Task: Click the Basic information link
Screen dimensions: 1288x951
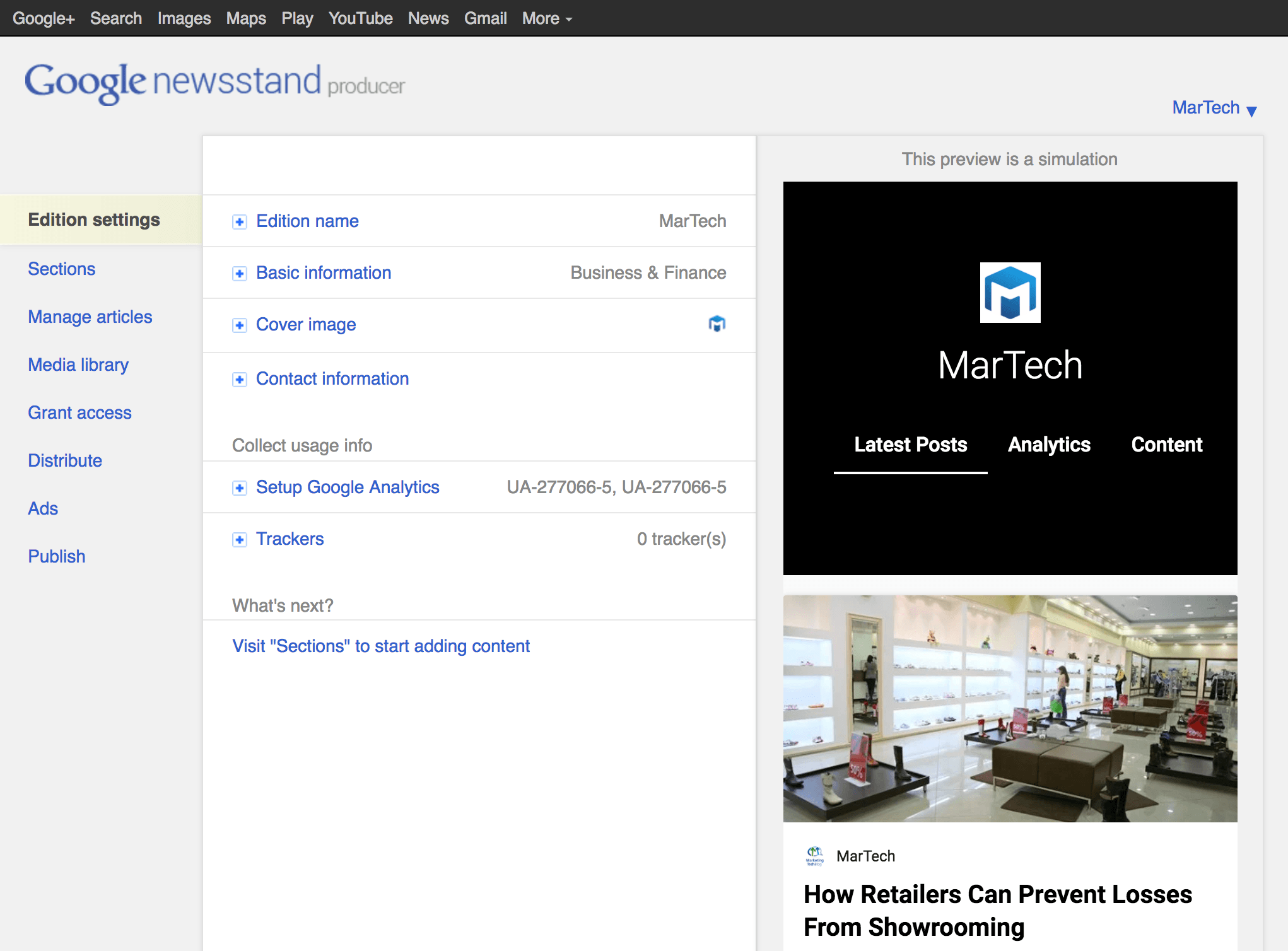Action: coord(324,272)
